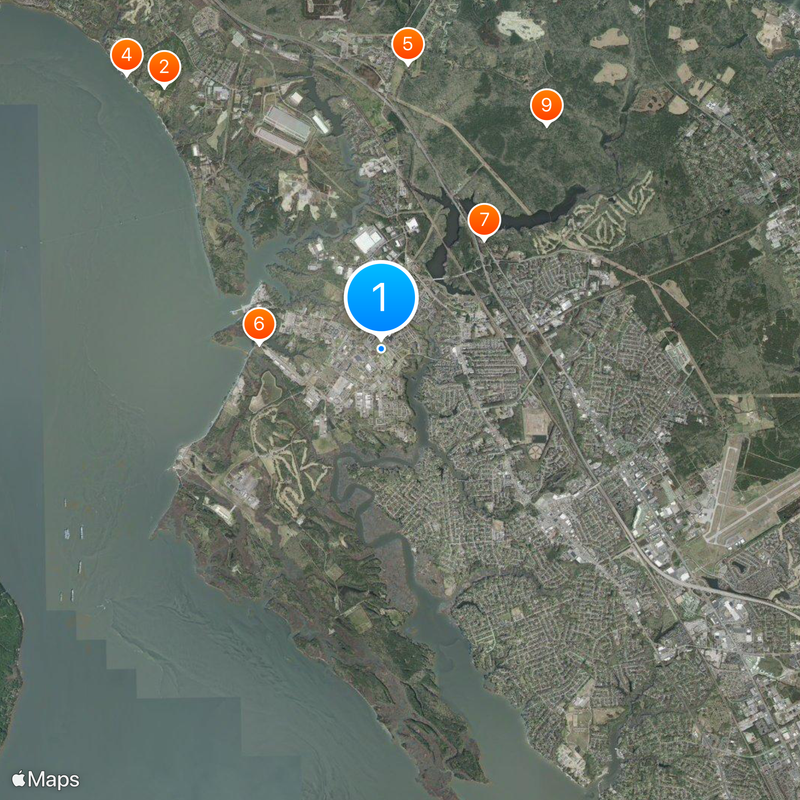800x800 pixels.
Task: Tap orange map pin number 2
Action: click(164, 67)
